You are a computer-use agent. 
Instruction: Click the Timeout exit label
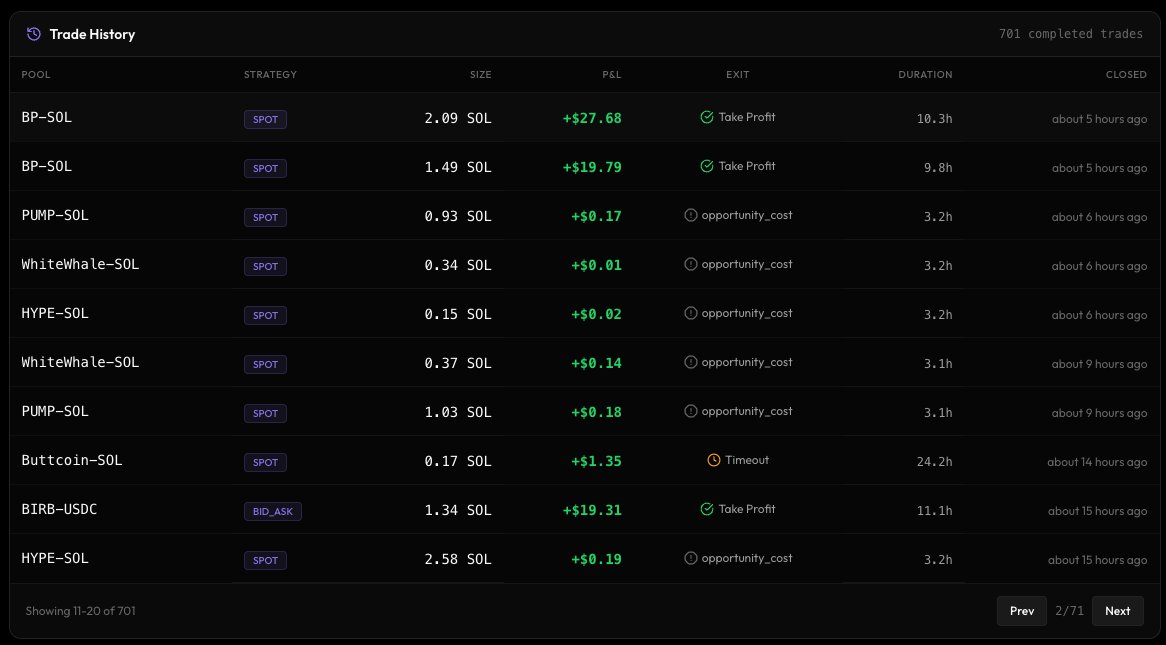click(x=747, y=461)
